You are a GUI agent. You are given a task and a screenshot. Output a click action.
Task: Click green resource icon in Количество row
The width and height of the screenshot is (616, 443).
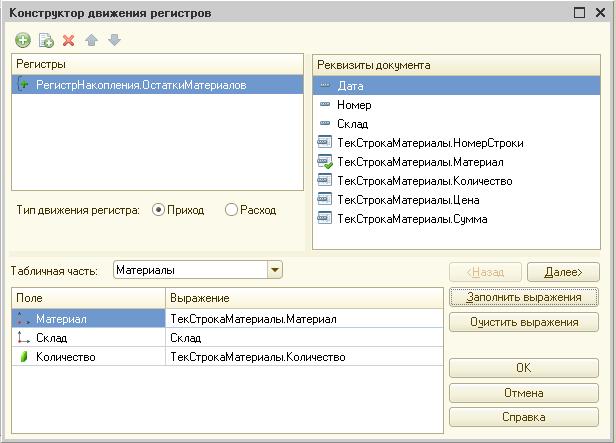click(x=24, y=356)
